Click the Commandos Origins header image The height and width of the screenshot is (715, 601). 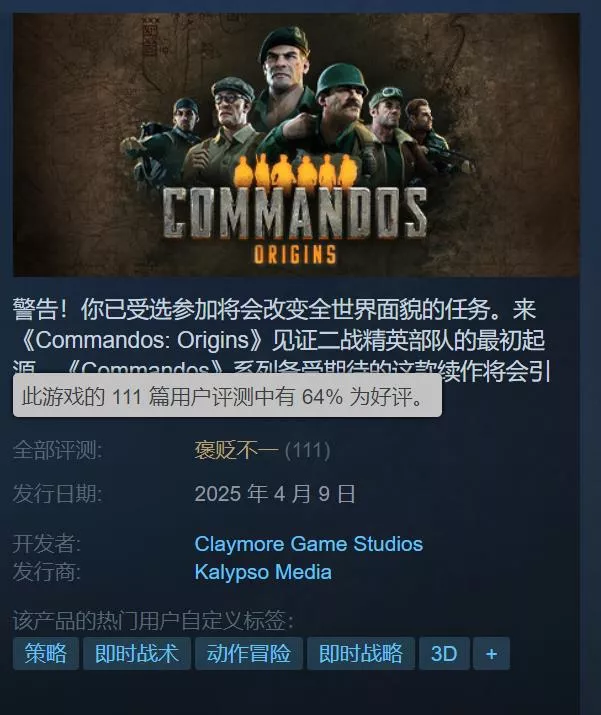click(x=296, y=145)
